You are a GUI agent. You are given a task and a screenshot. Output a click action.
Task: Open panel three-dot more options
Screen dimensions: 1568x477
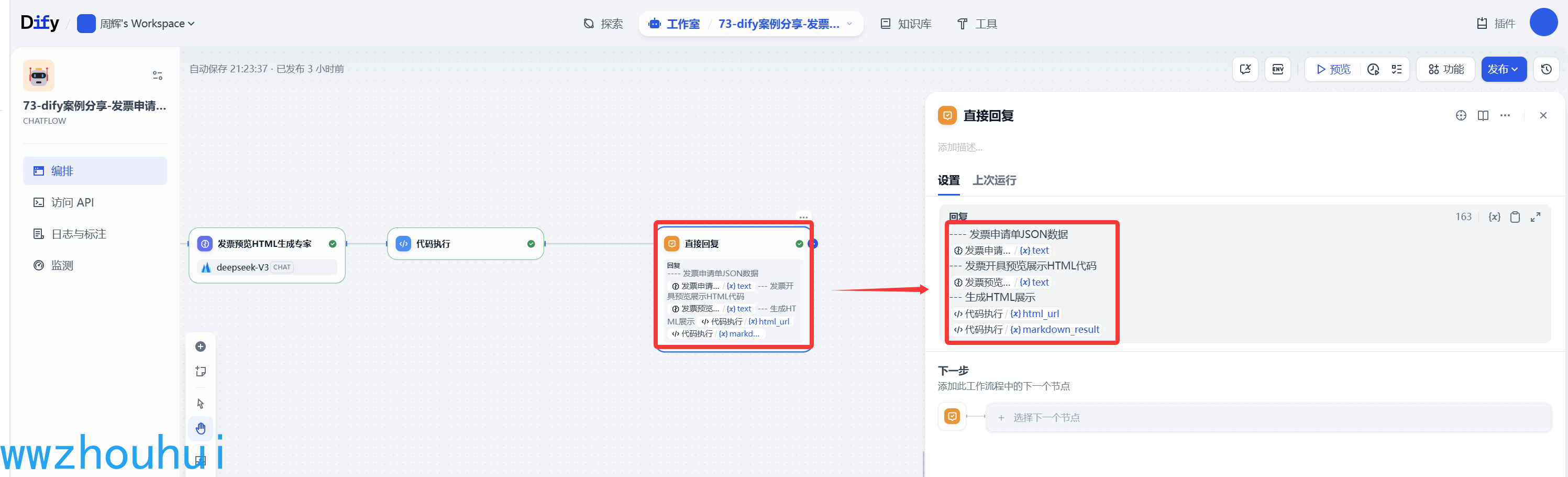[x=1505, y=116]
